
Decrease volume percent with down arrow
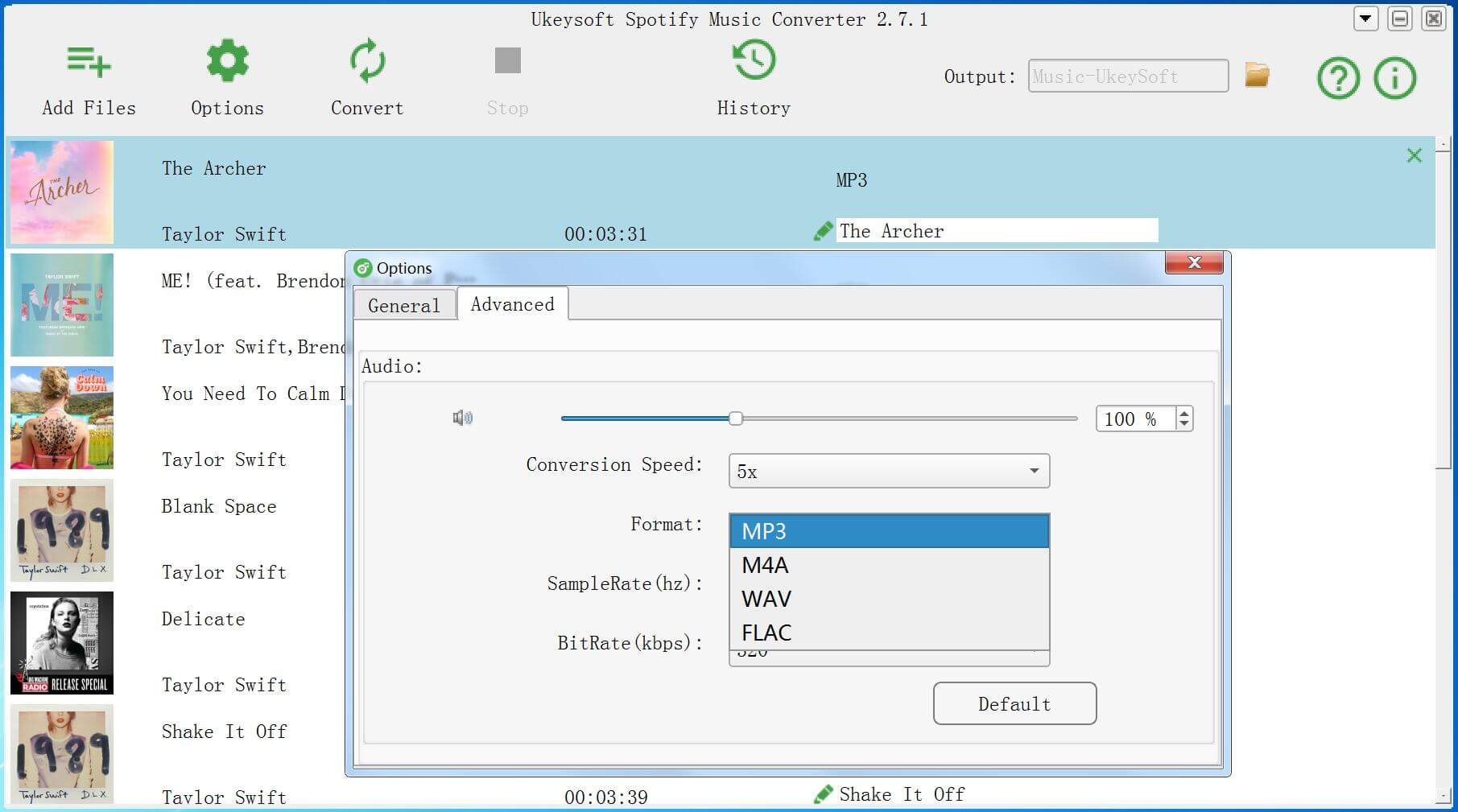point(1183,424)
